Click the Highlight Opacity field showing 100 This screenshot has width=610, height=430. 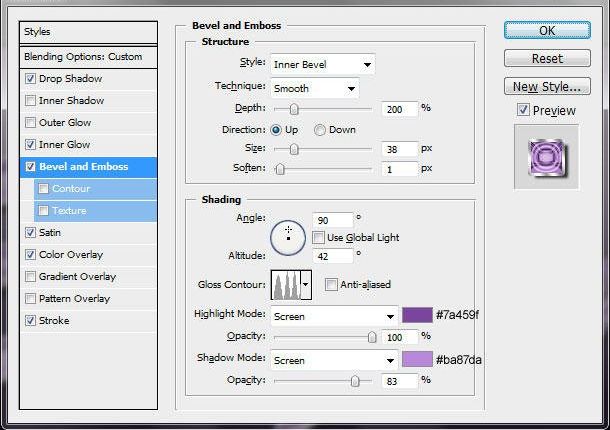[400, 337]
